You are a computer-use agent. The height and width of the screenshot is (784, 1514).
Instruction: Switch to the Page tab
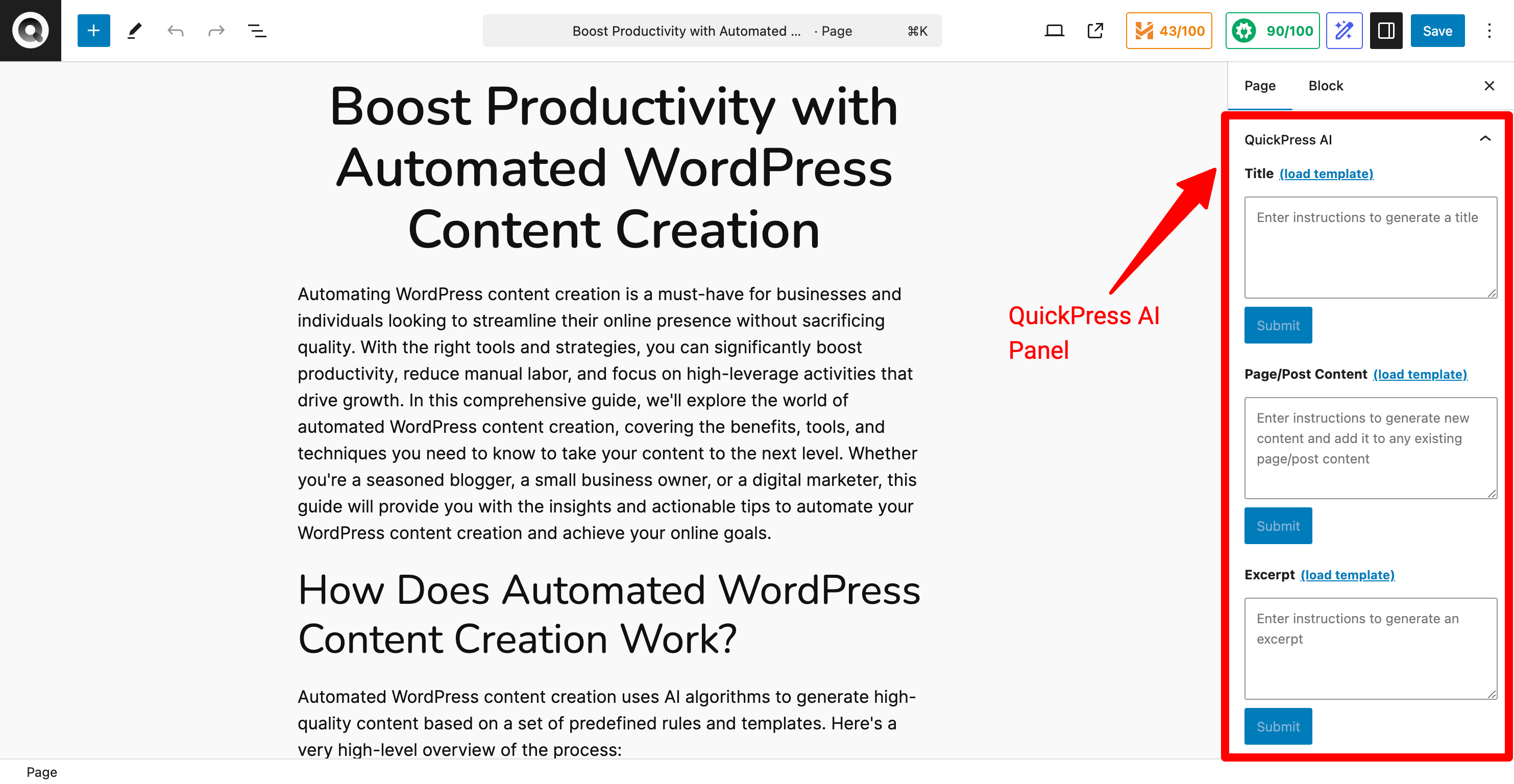pyautogui.click(x=1259, y=86)
